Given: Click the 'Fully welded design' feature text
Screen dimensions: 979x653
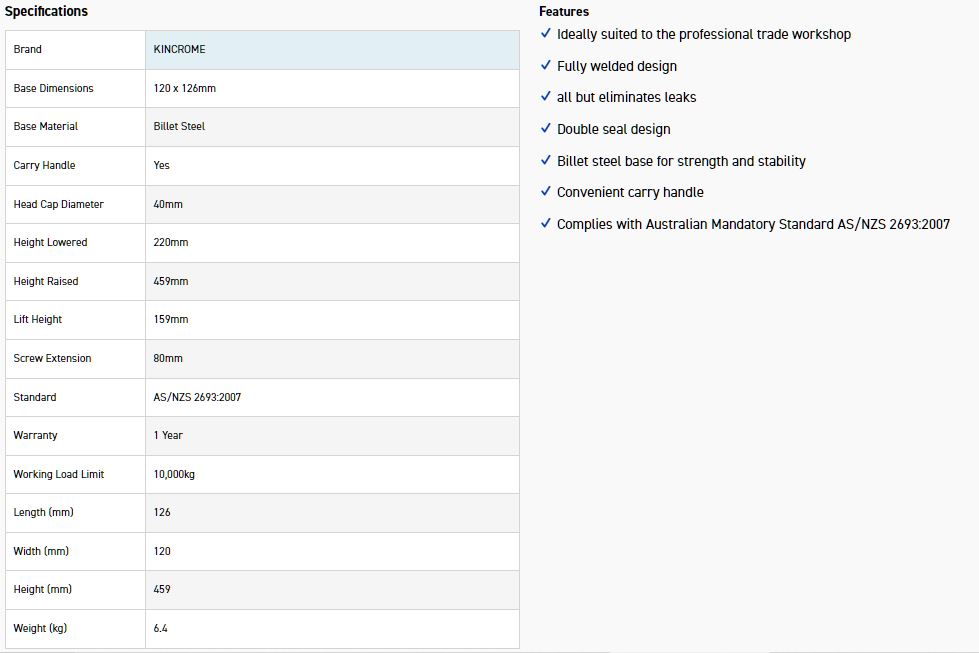Looking at the screenshot, I should [617, 66].
